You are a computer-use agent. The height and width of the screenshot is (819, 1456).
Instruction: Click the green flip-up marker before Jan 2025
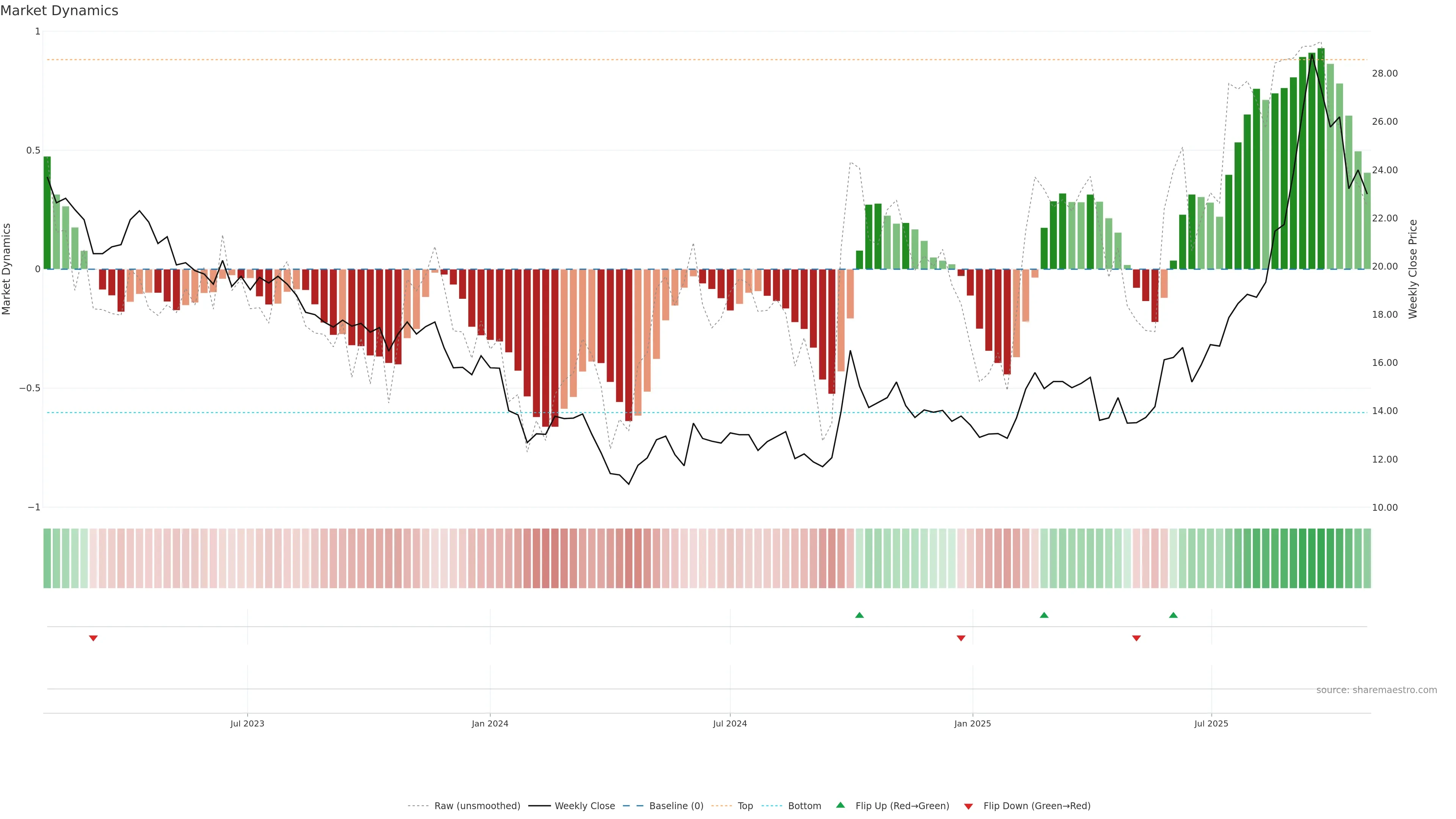859,615
